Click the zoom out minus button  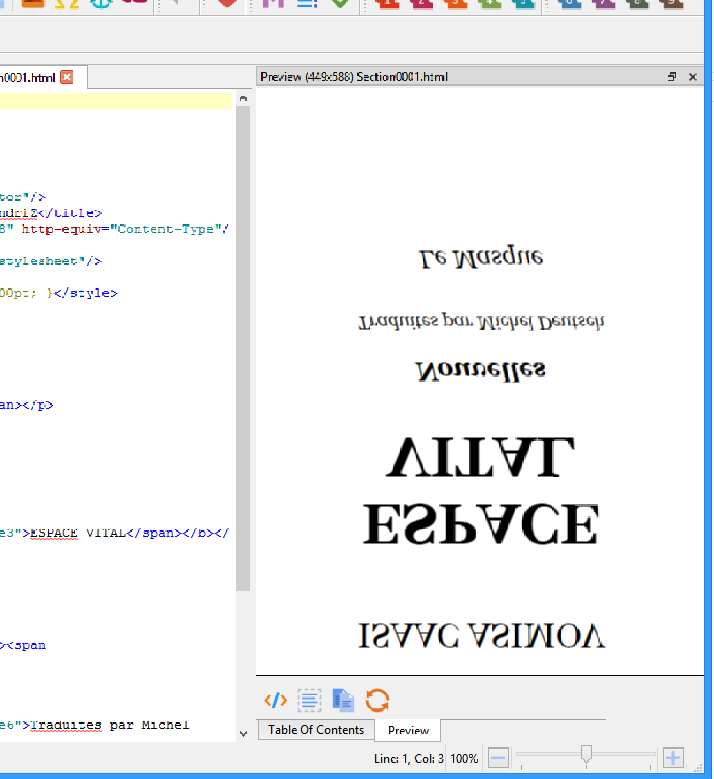coord(499,758)
